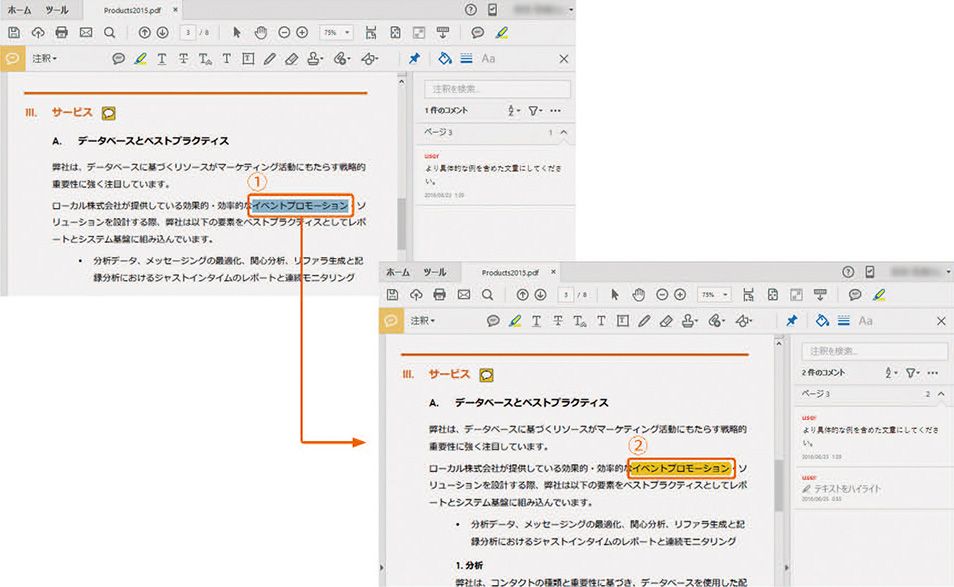Click the help question mark icon in top-left window
Viewport: 954px width, 587px height.
pos(470,10)
